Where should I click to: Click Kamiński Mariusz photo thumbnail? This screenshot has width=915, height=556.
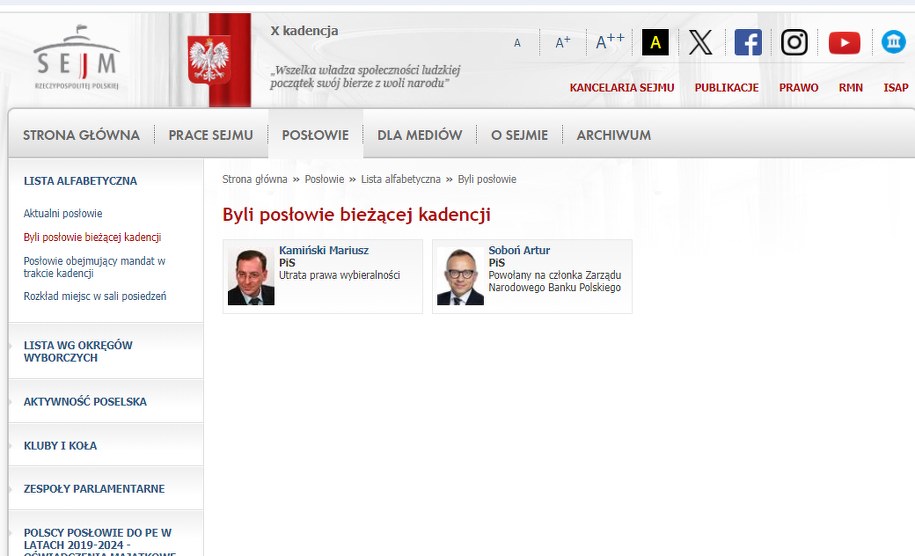coord(251,277)
